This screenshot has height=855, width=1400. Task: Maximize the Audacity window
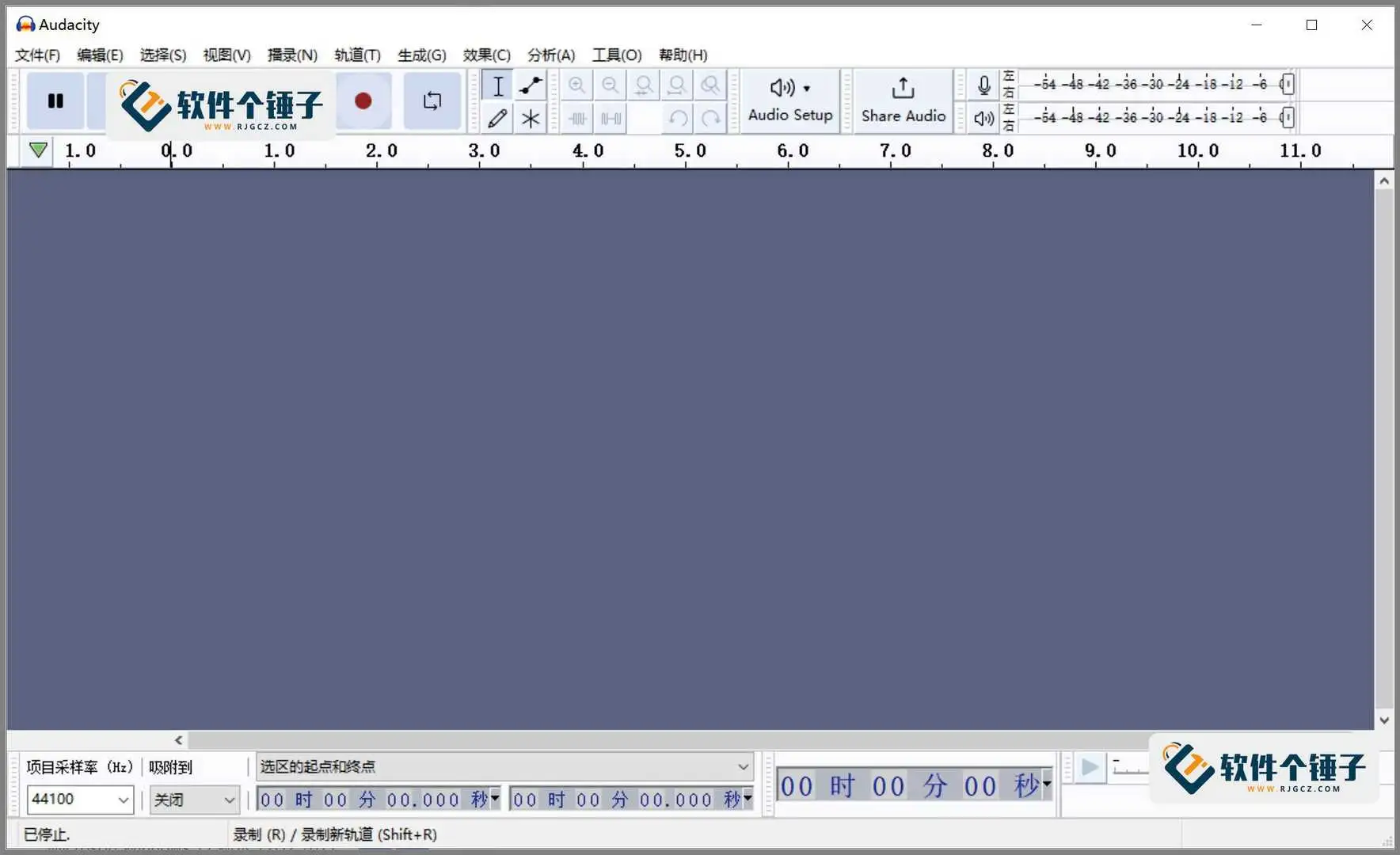tap(1311, 25)
